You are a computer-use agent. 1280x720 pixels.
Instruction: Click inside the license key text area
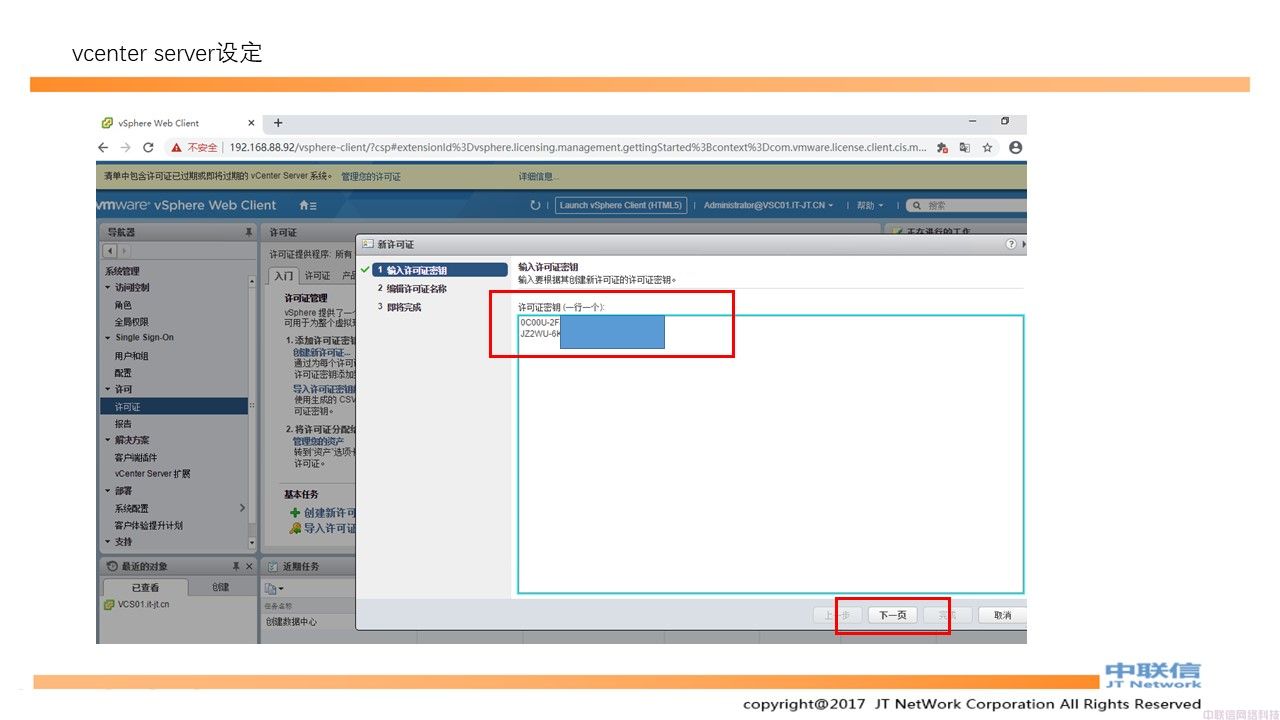click(x=770, y=470)
